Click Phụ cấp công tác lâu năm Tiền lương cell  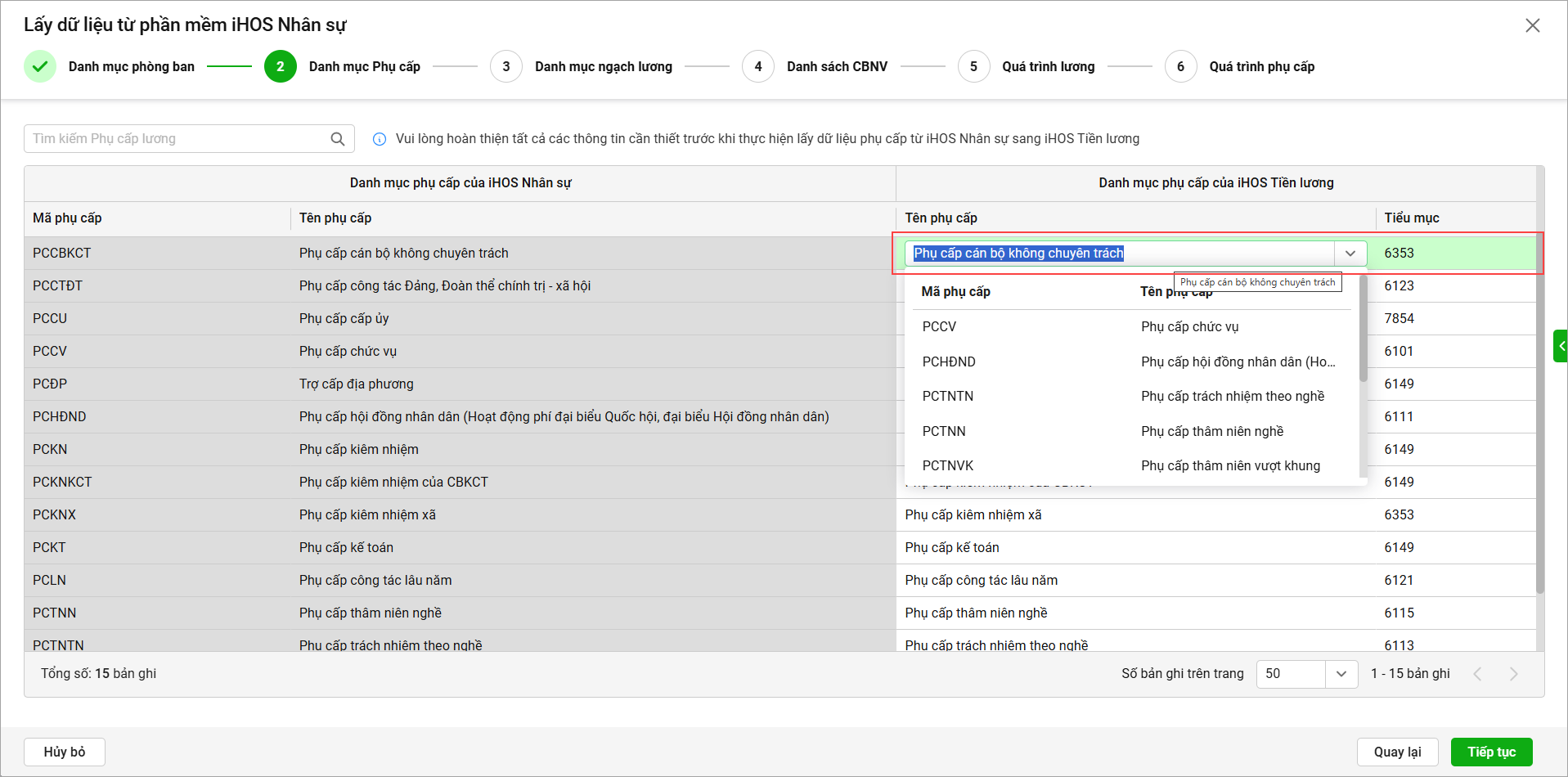pos(982,581)
